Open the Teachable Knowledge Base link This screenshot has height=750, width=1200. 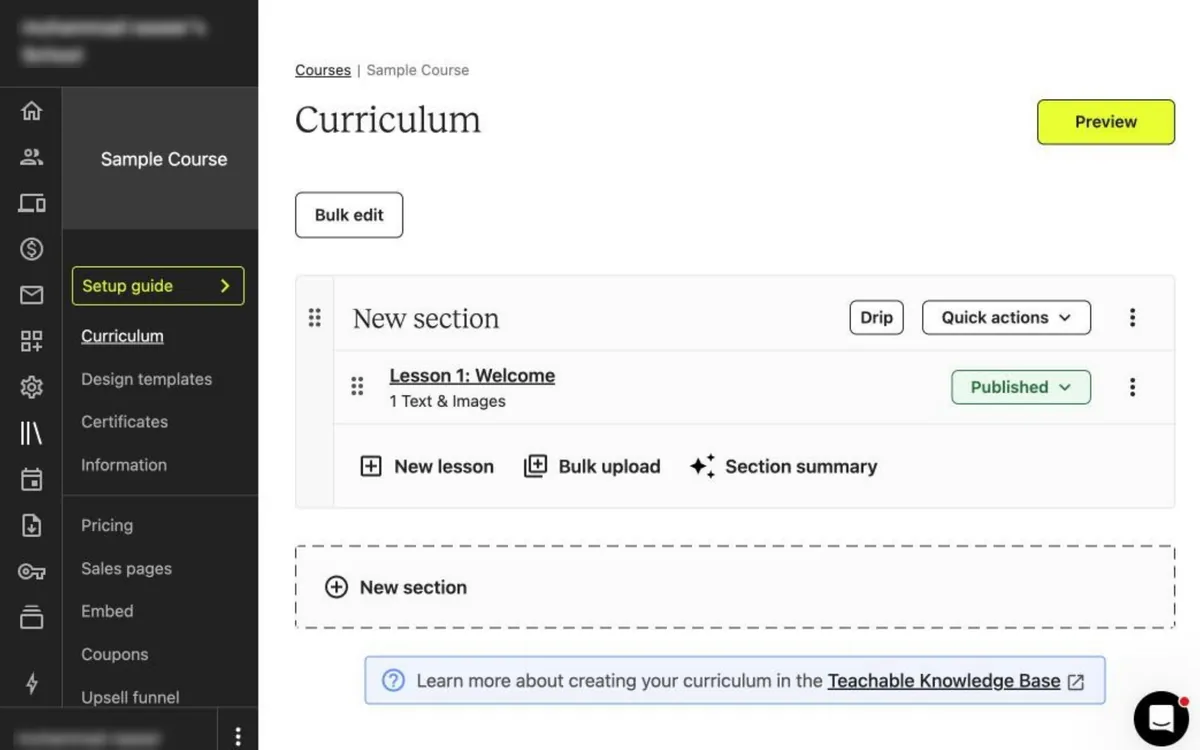(944, 681)
